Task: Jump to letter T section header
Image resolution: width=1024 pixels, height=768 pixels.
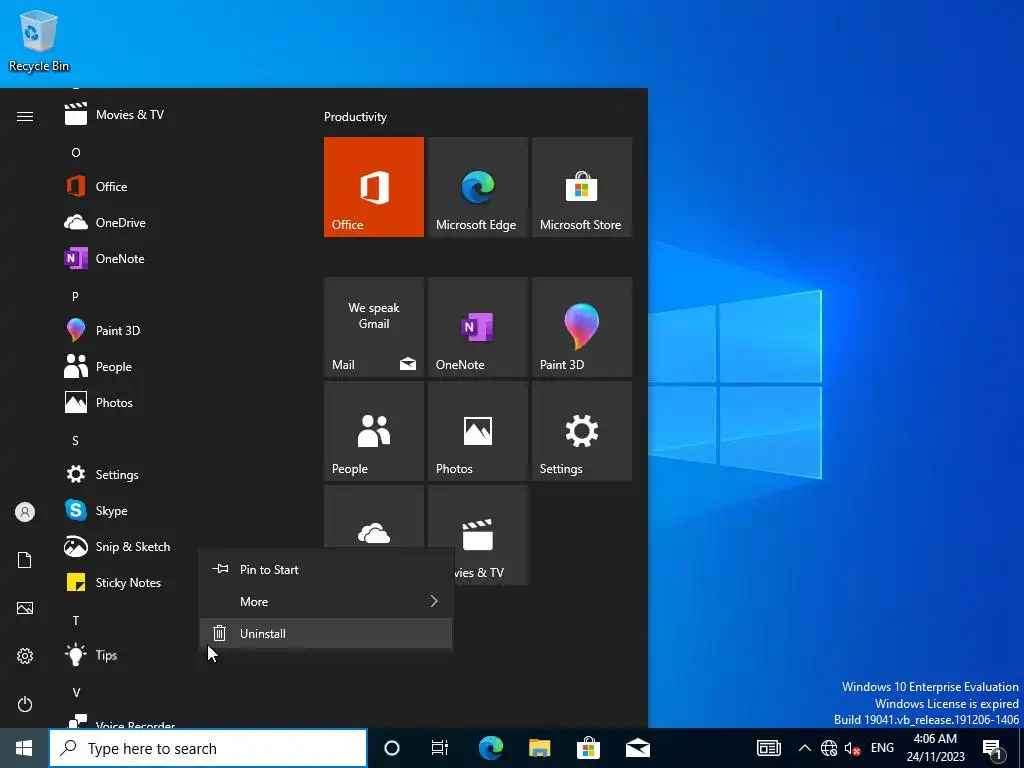Action: [76, 620]
